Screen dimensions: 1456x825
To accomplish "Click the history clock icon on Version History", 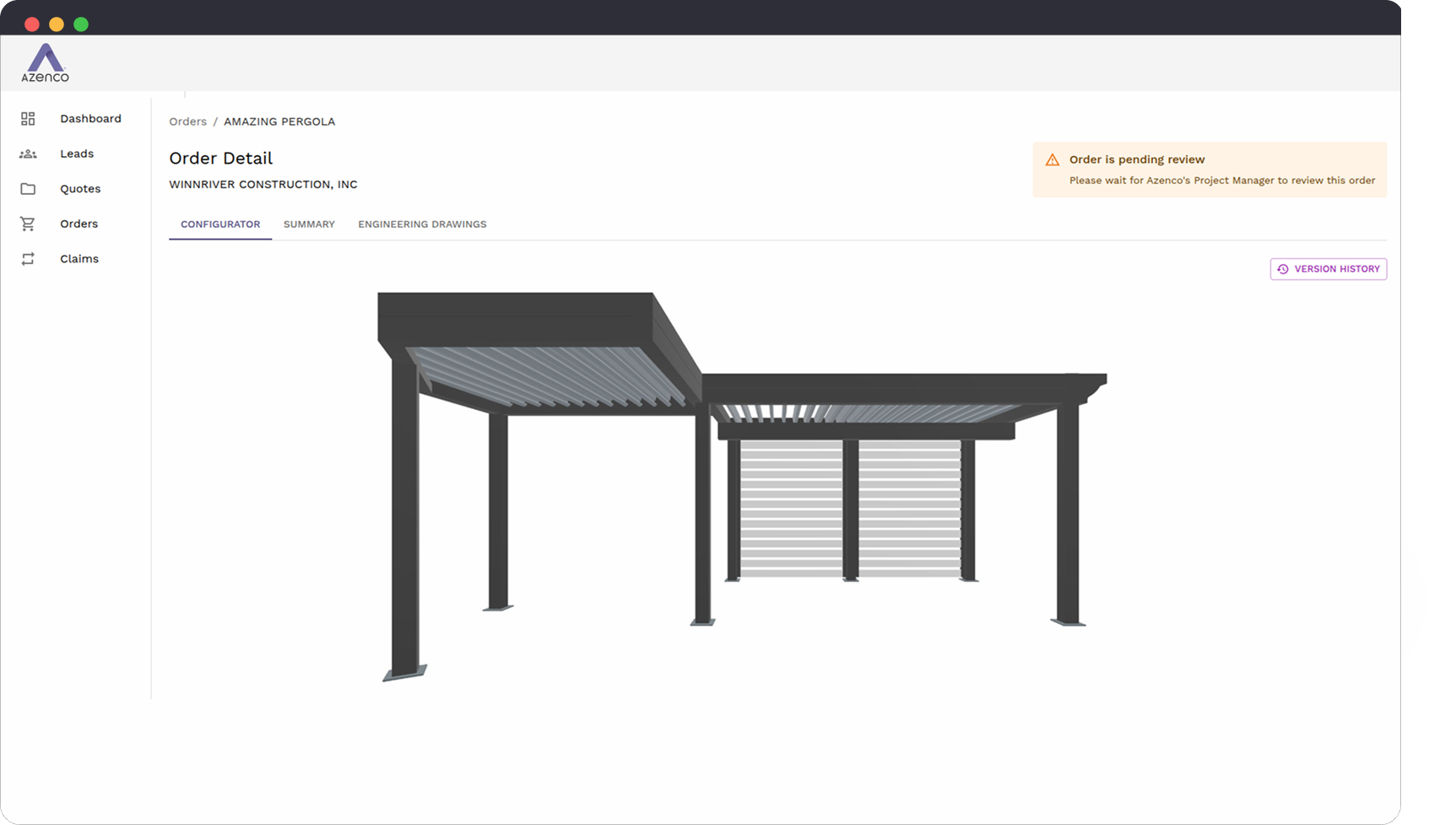I will [1283, 268].
